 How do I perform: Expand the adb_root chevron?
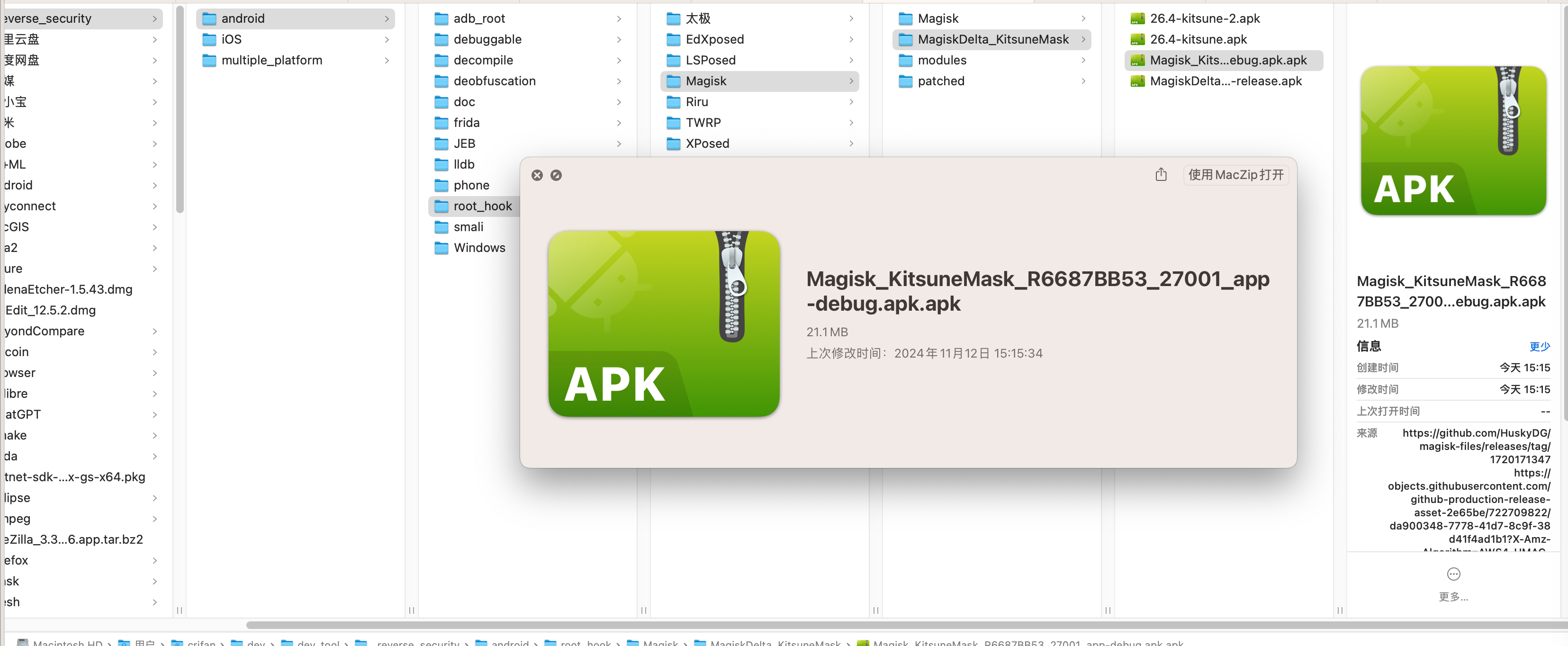619,19
